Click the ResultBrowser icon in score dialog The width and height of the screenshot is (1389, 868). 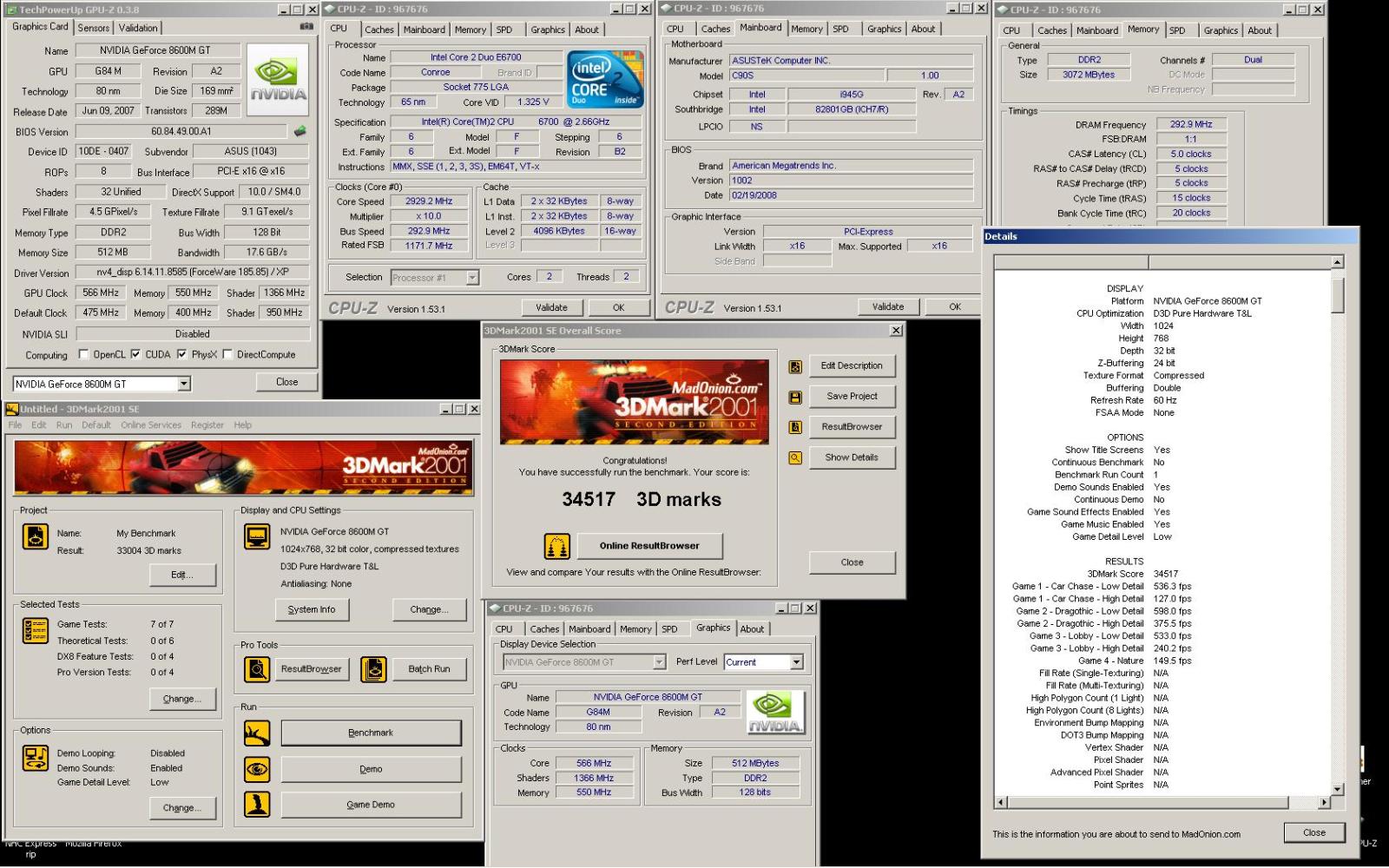coord(795,427)
